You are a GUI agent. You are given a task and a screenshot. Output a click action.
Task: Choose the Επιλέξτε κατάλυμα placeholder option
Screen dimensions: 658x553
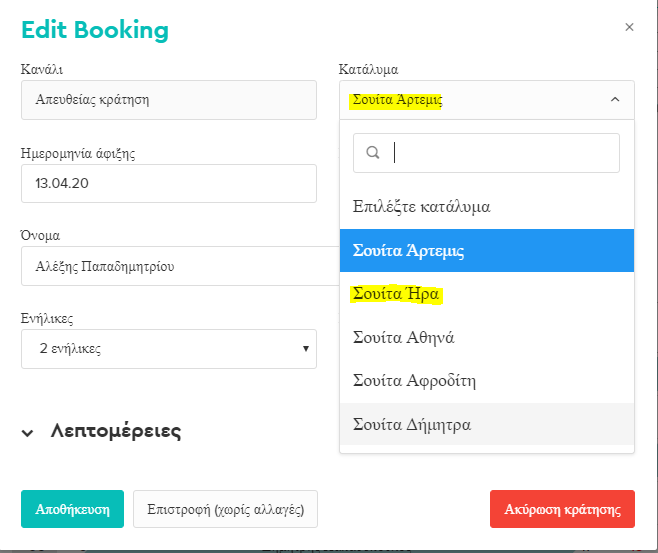487,206
